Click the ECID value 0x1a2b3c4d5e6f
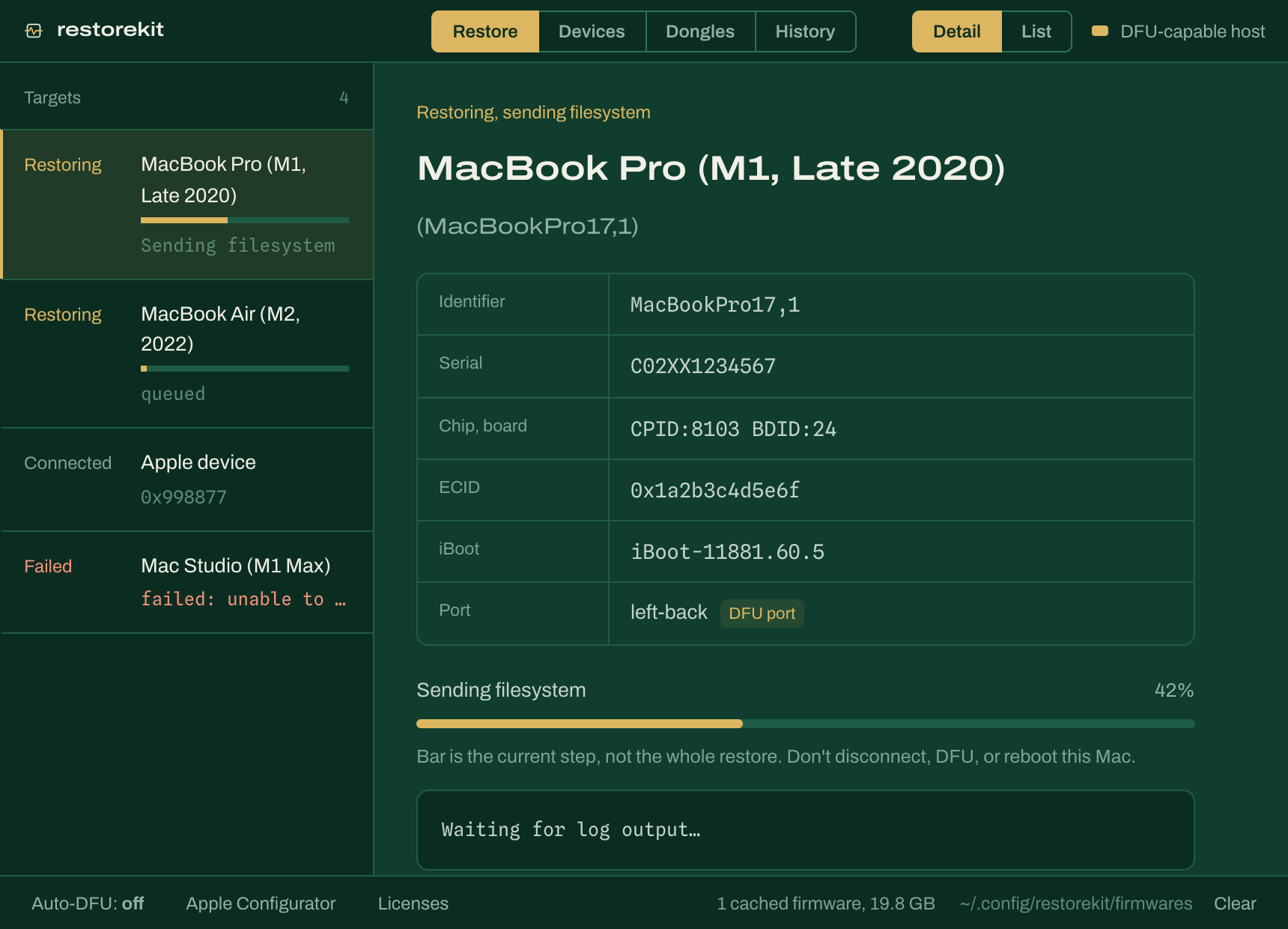Image resolution: width=1288 pixels, height=929 pixels. click(715, 491)
